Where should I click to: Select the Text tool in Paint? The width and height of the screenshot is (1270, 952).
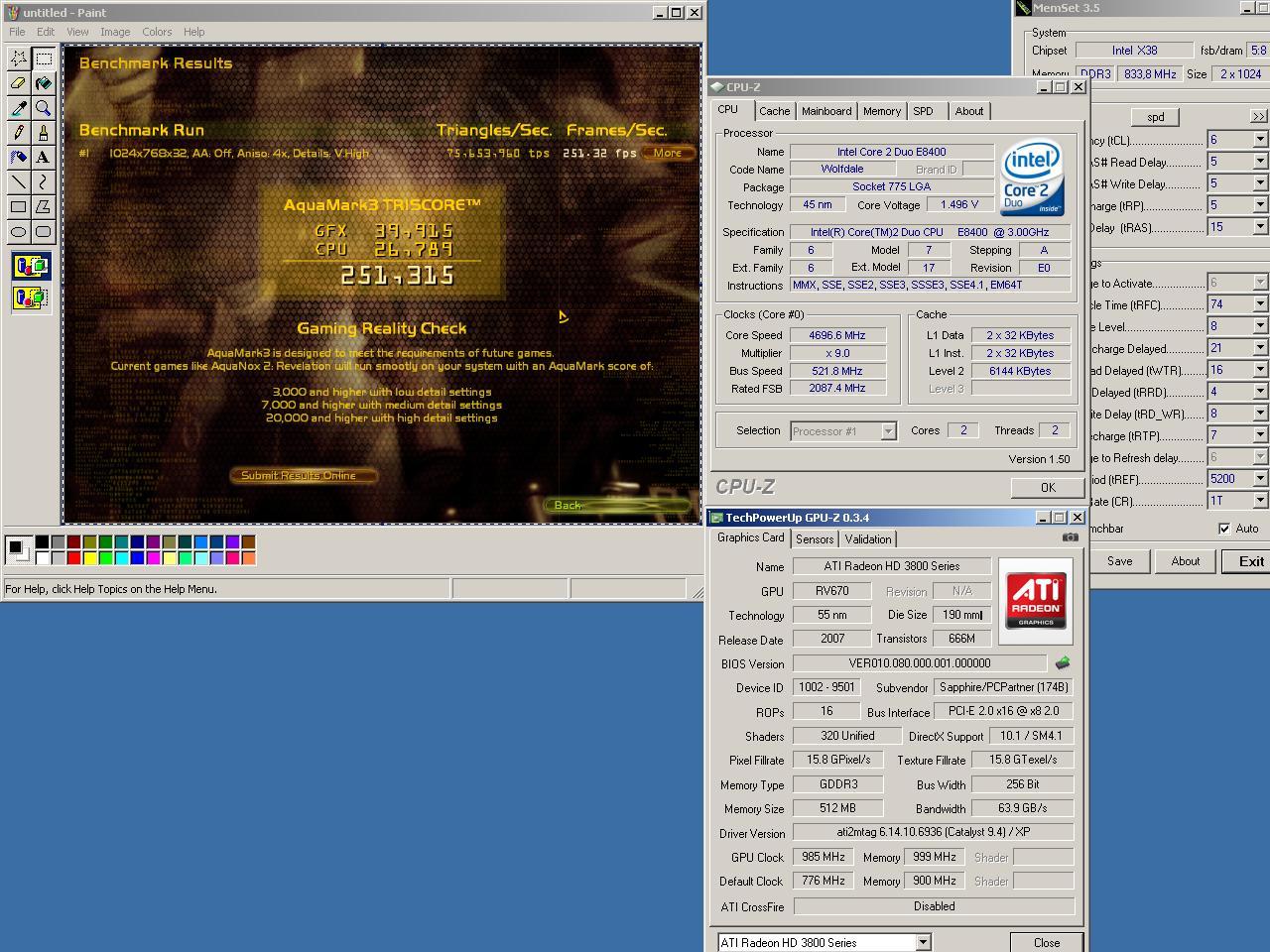coord(44,158)
